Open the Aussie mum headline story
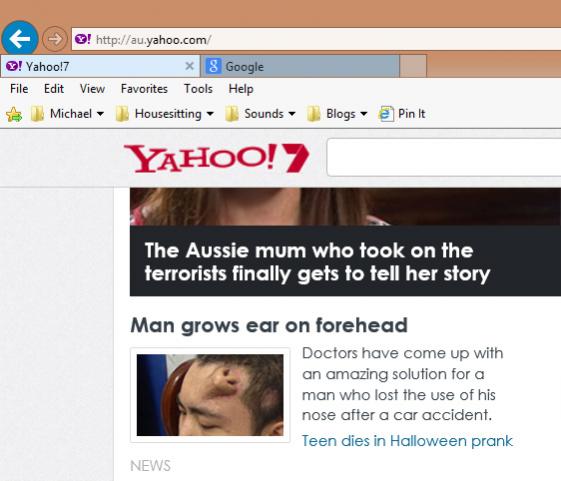The image size is (561, 481). coord(317,262)
